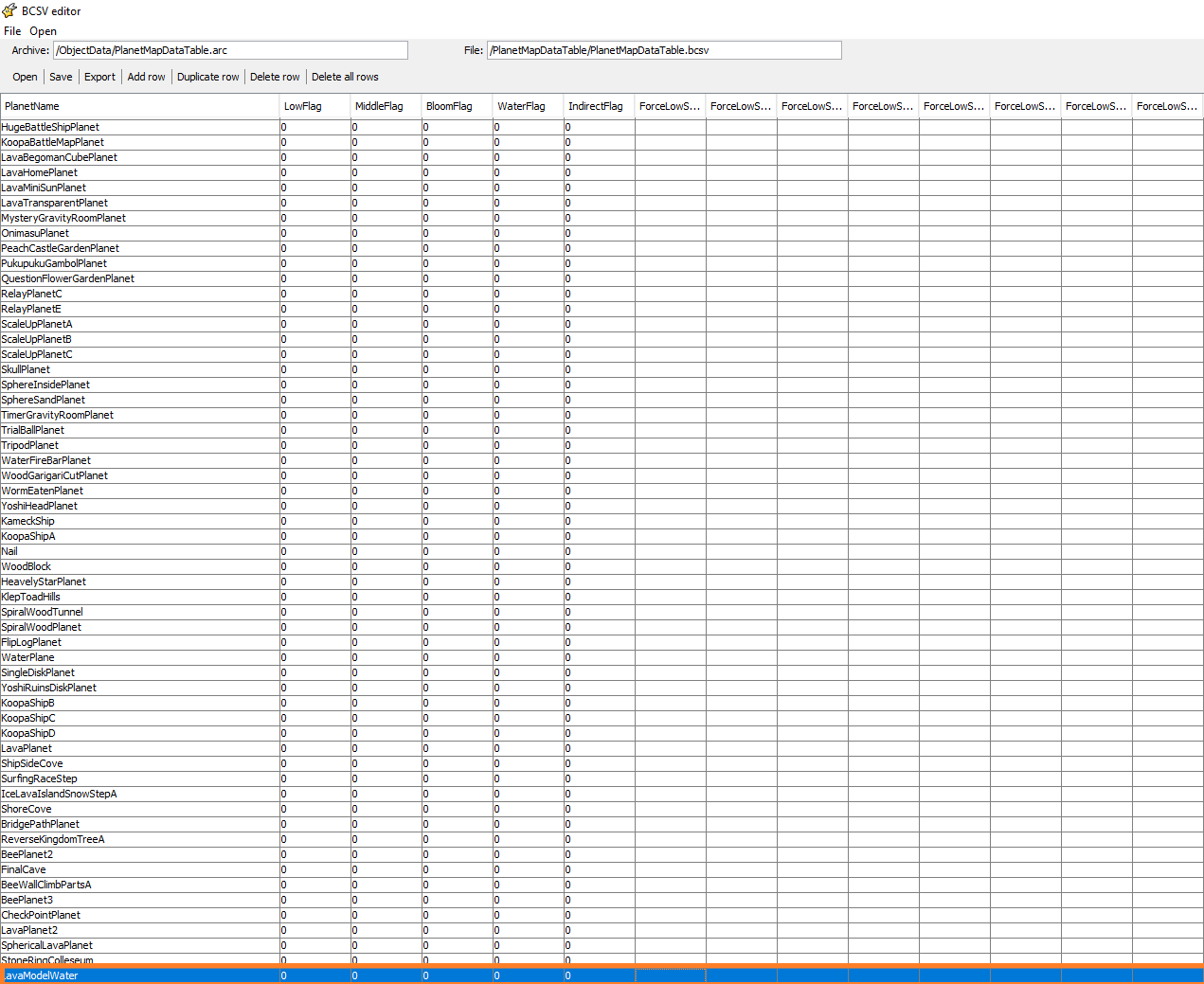Click the IndirectFlag column header
The image size is (1204, 984).
tap(600, 106)
